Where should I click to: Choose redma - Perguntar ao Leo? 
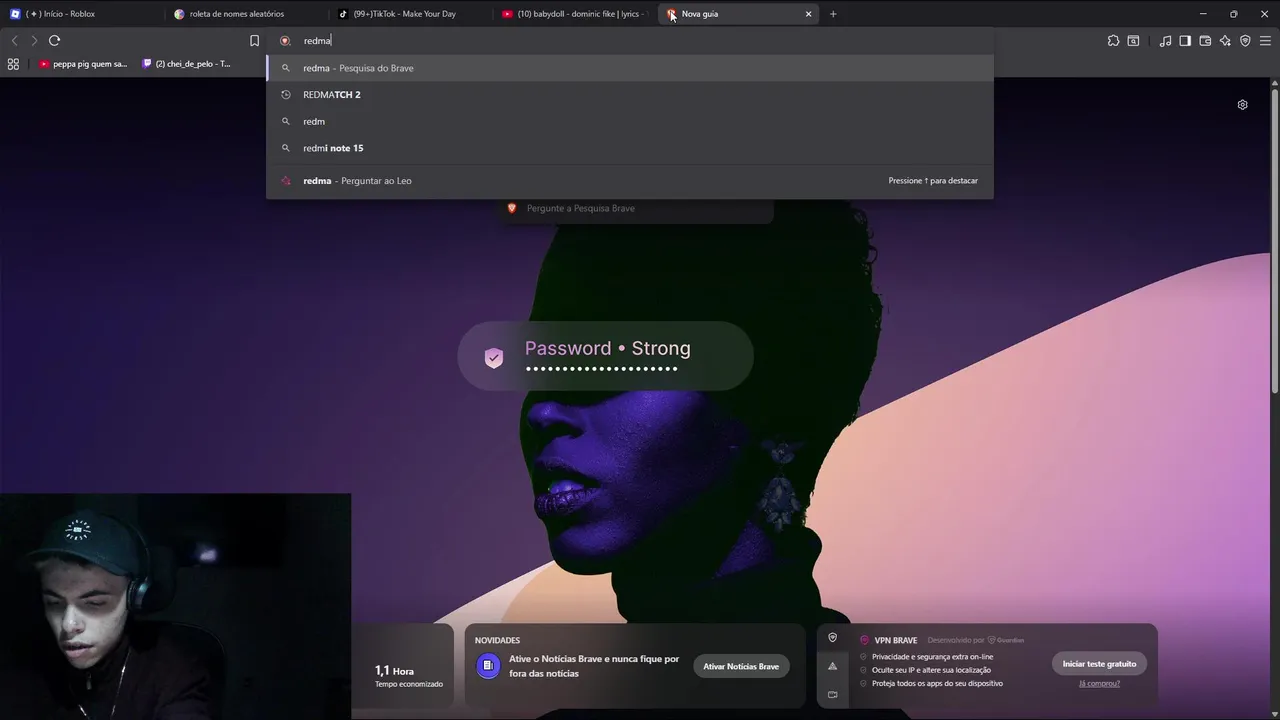click(630, 181)
